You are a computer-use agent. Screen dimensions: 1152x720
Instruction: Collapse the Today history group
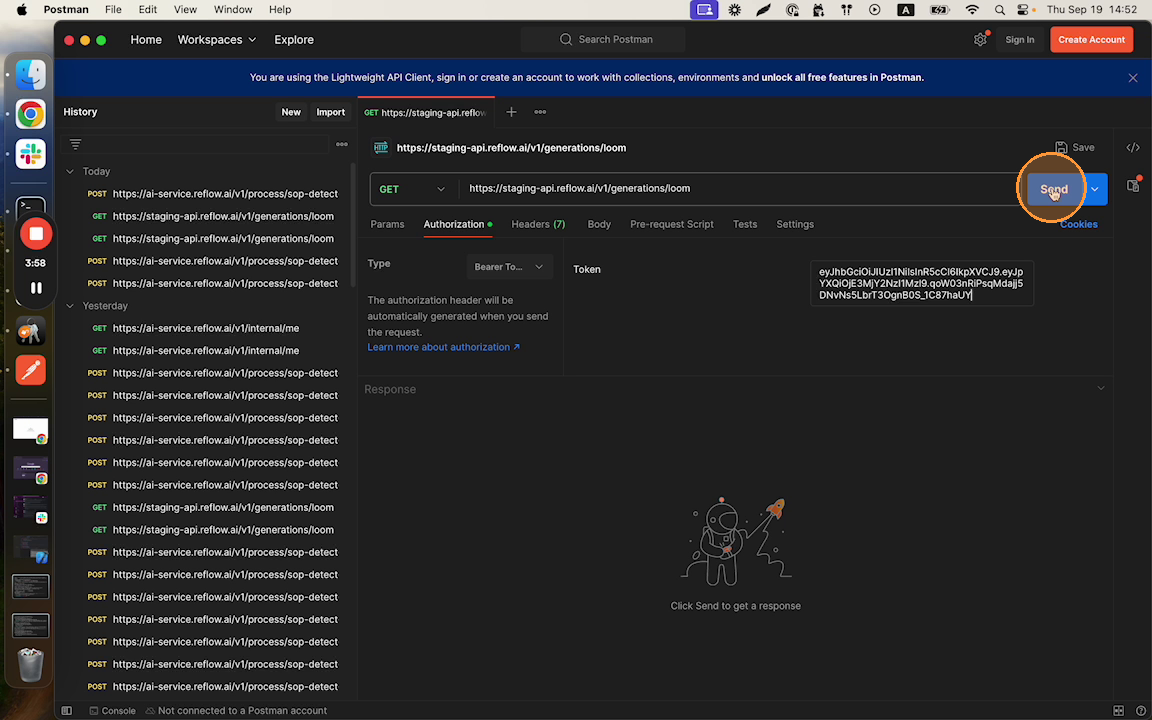pos(70,171)
